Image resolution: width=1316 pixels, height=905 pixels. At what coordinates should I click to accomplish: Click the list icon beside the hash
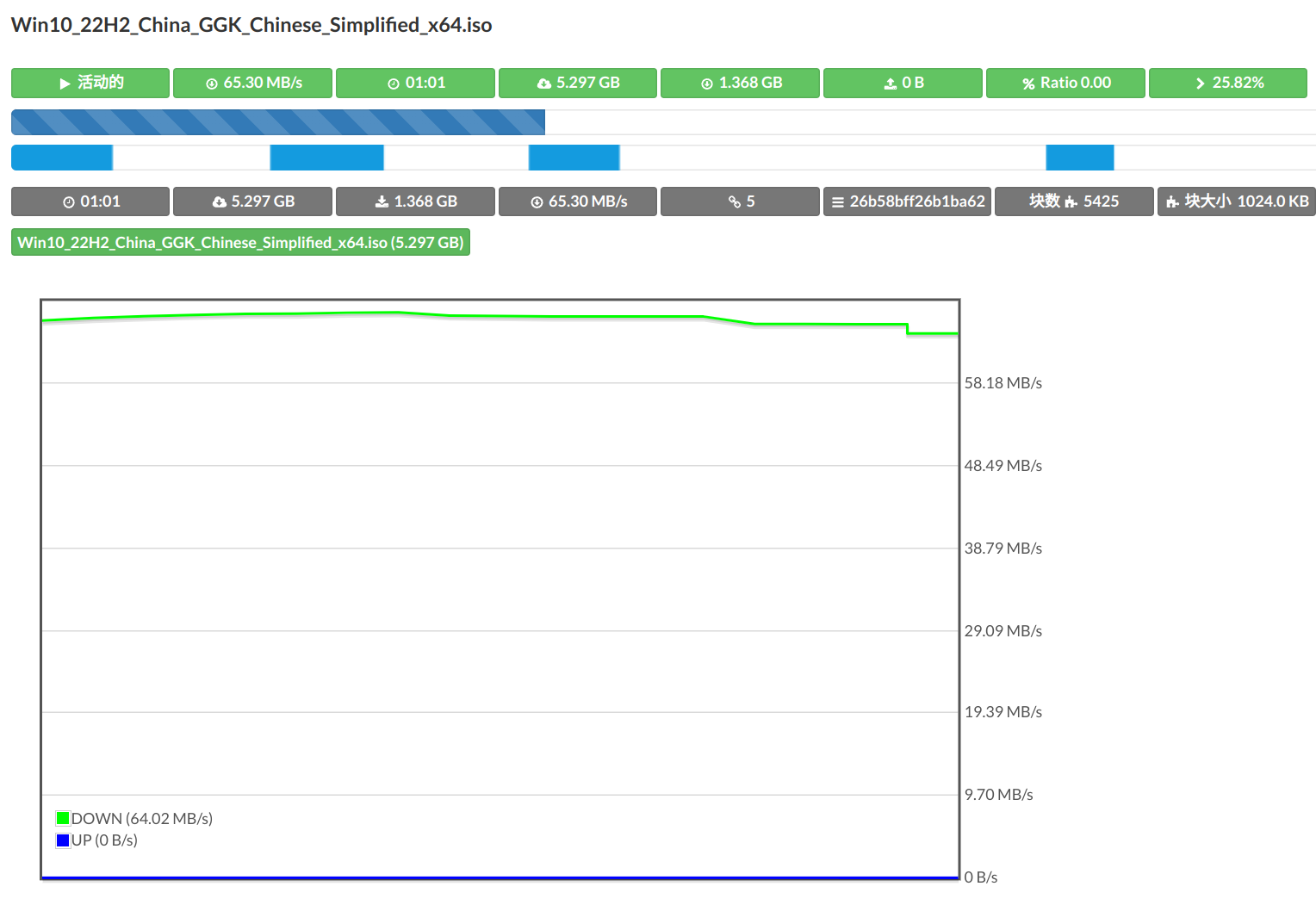[x=838, y=202]
